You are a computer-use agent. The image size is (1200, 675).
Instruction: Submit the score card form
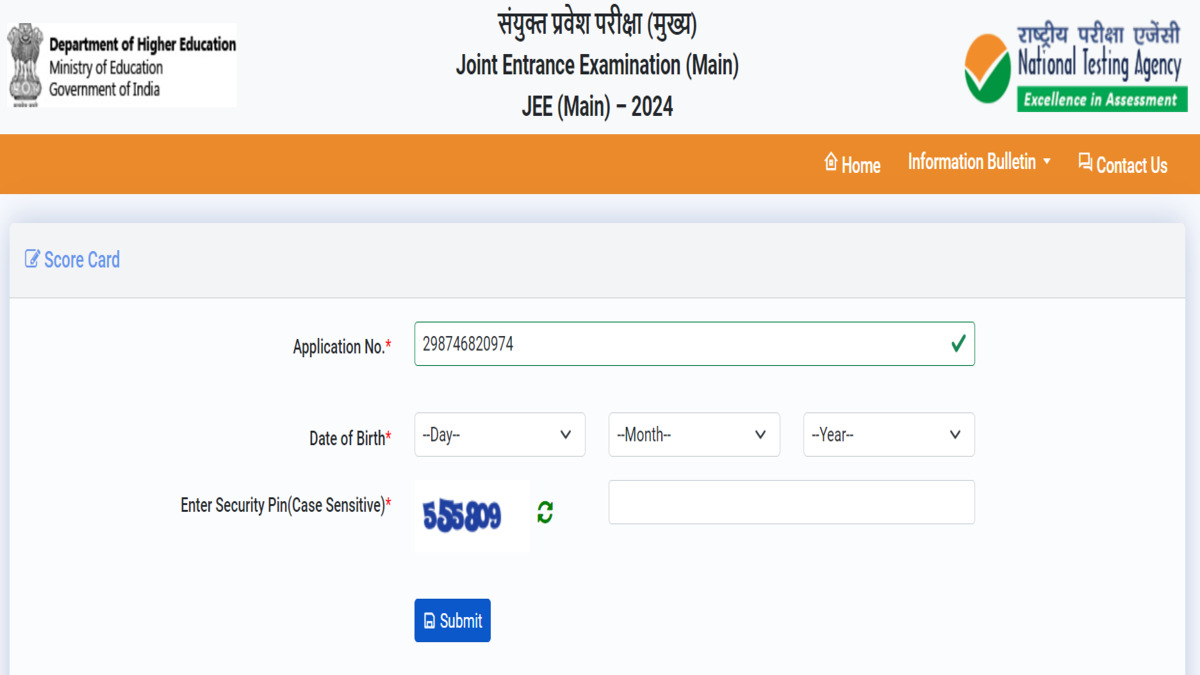452,620
